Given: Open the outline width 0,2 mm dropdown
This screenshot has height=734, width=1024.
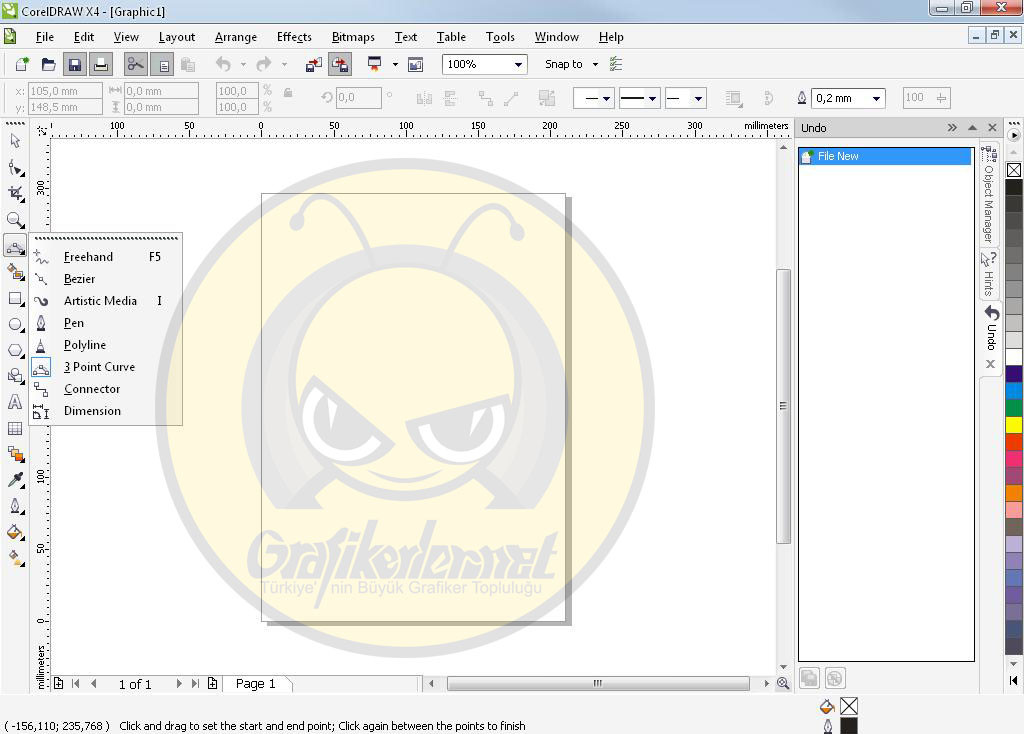Looking at the screenshot, I should pyautogui.click(x=876, y=99).
